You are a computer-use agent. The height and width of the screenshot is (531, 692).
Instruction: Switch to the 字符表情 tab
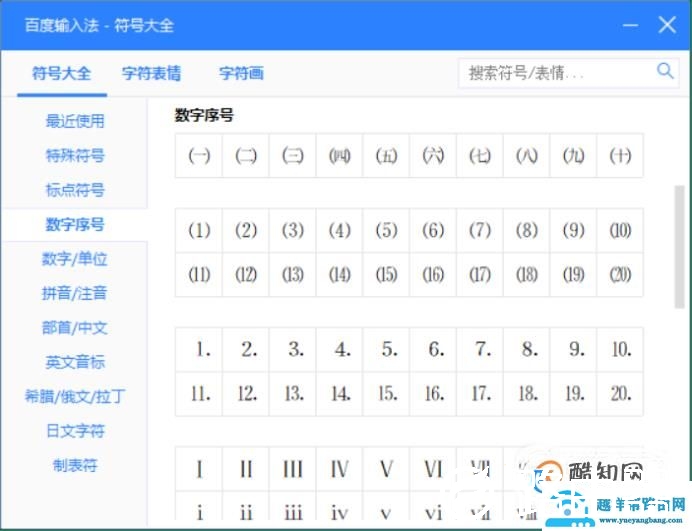(x=151, y=73)
